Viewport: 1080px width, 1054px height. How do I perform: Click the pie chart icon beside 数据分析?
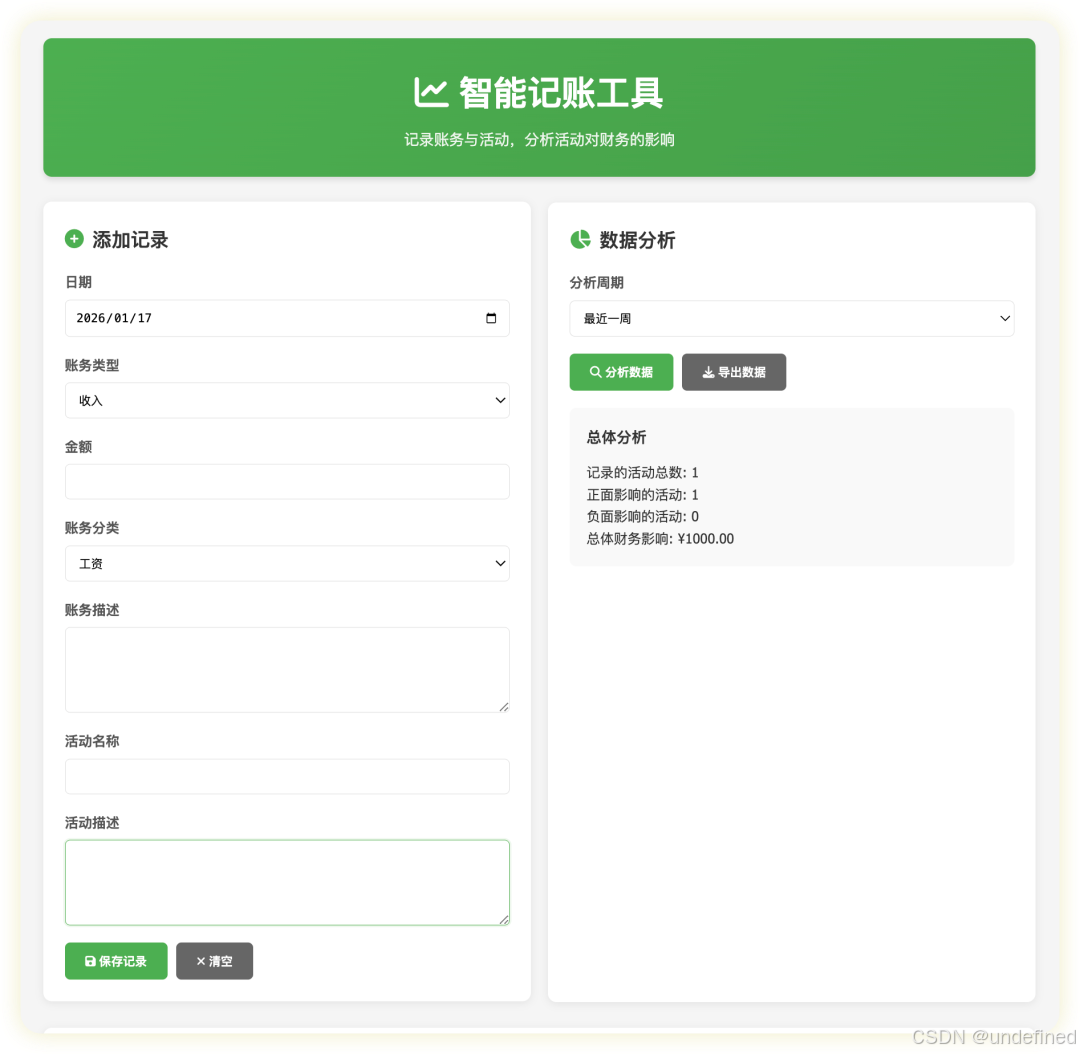[580, 239]
